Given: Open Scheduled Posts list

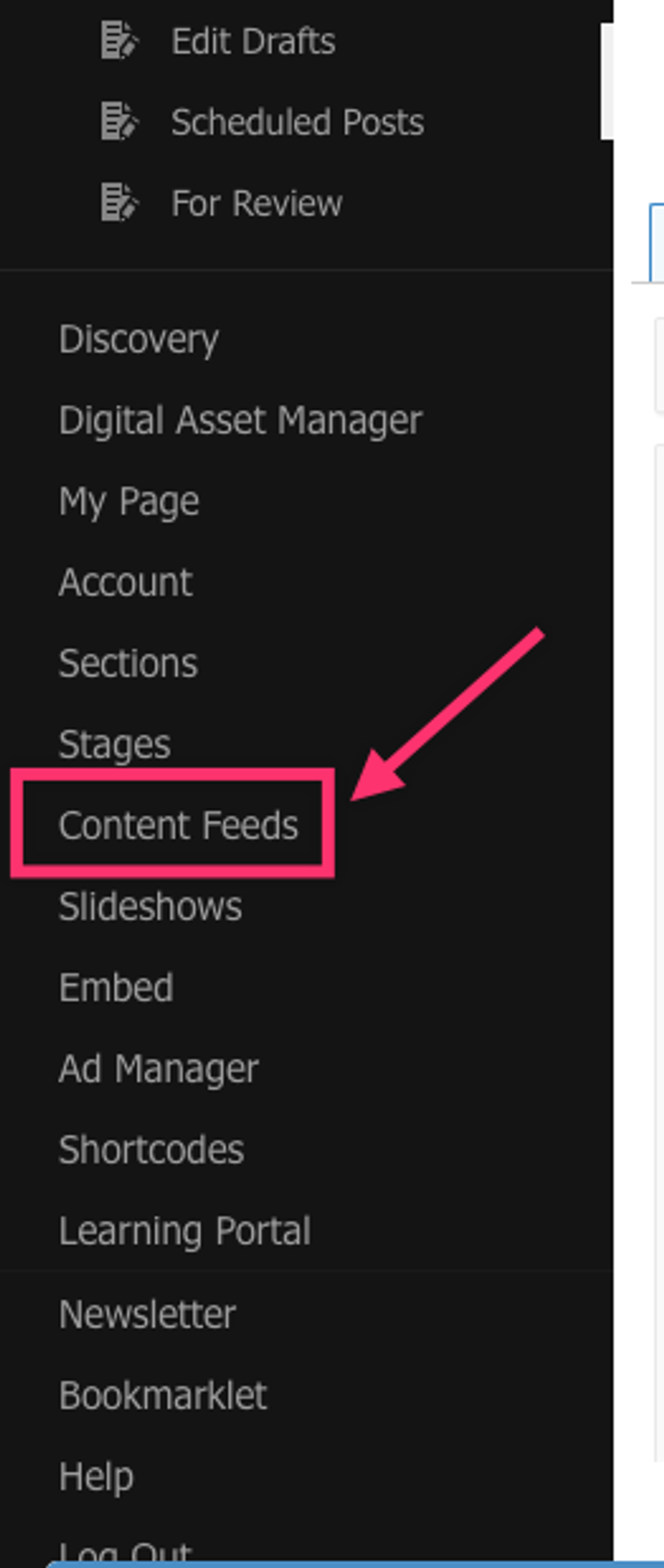Looking at the screenshot, I should 297,123.
